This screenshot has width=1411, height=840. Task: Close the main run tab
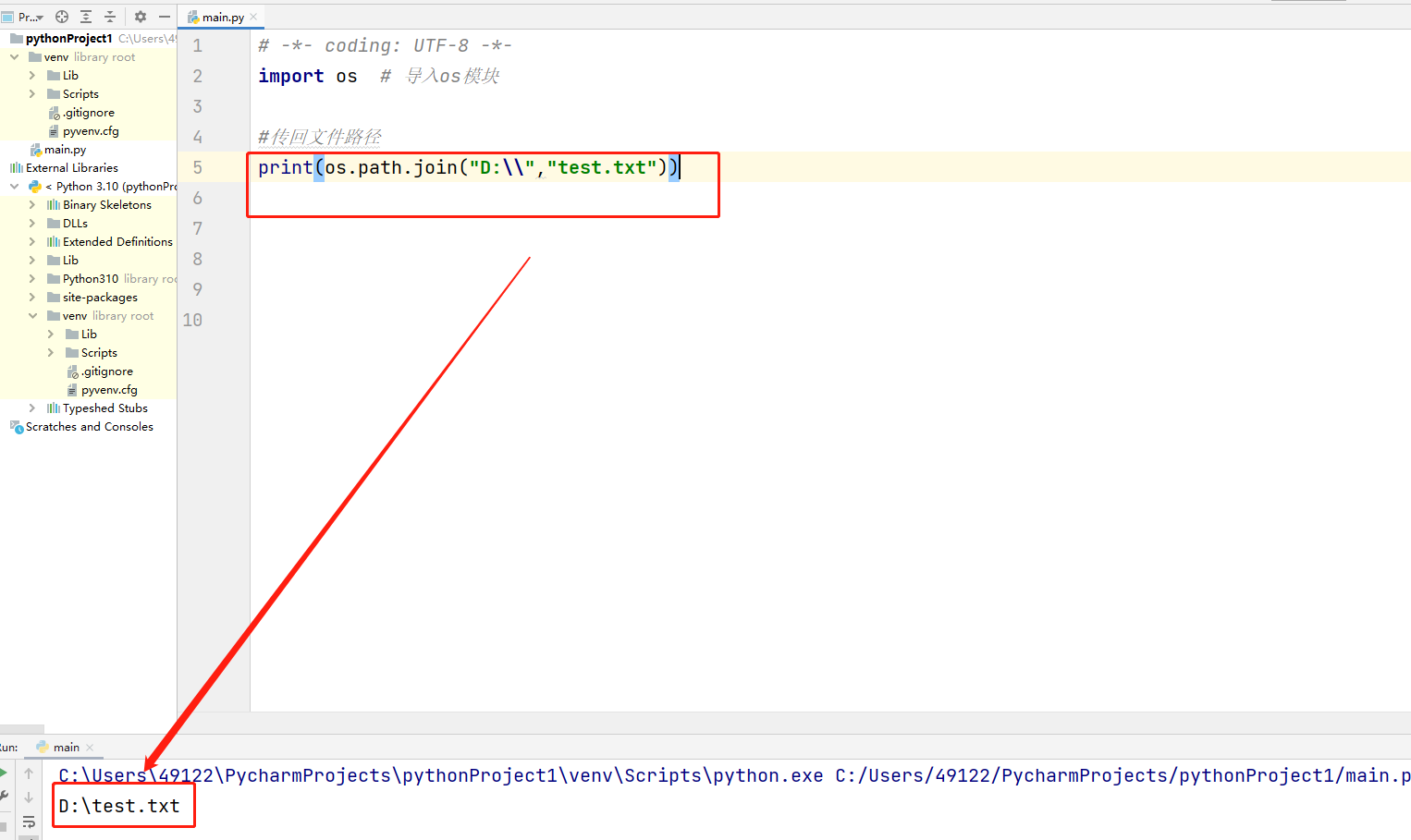pyautogui.click(x=90, y=747)
